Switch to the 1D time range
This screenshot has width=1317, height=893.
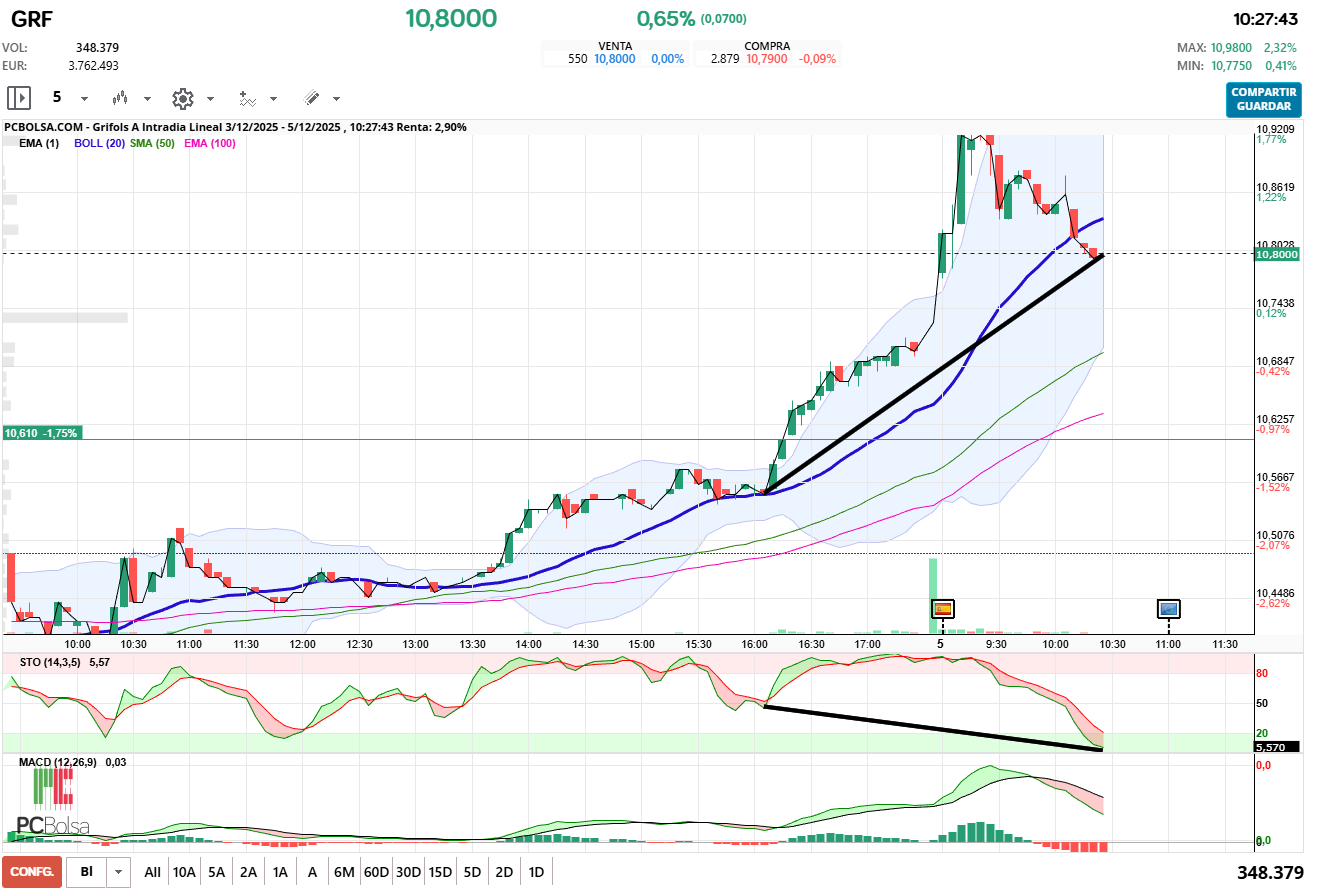click(536, 872)
